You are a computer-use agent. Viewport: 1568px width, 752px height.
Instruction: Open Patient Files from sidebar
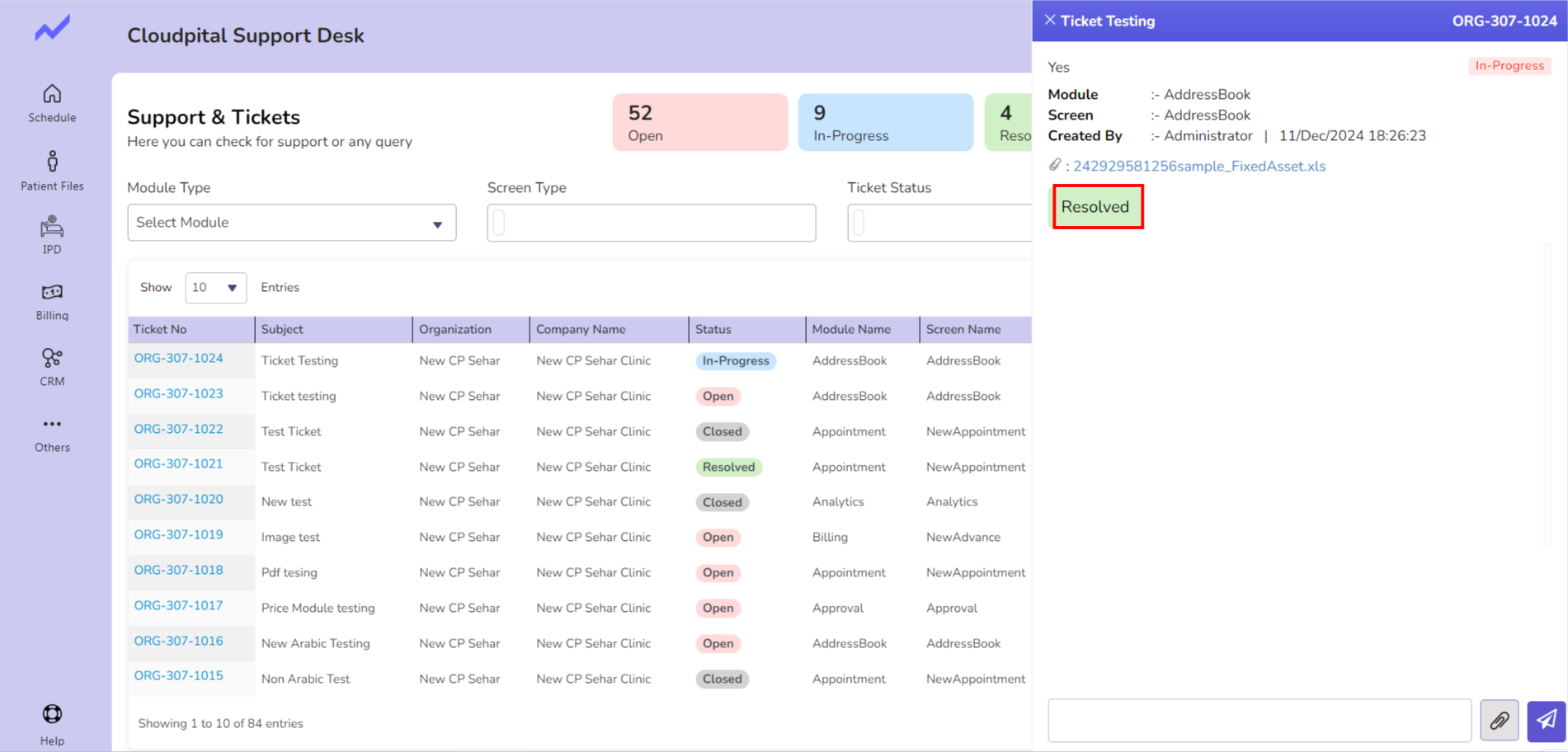click(52, 162)
